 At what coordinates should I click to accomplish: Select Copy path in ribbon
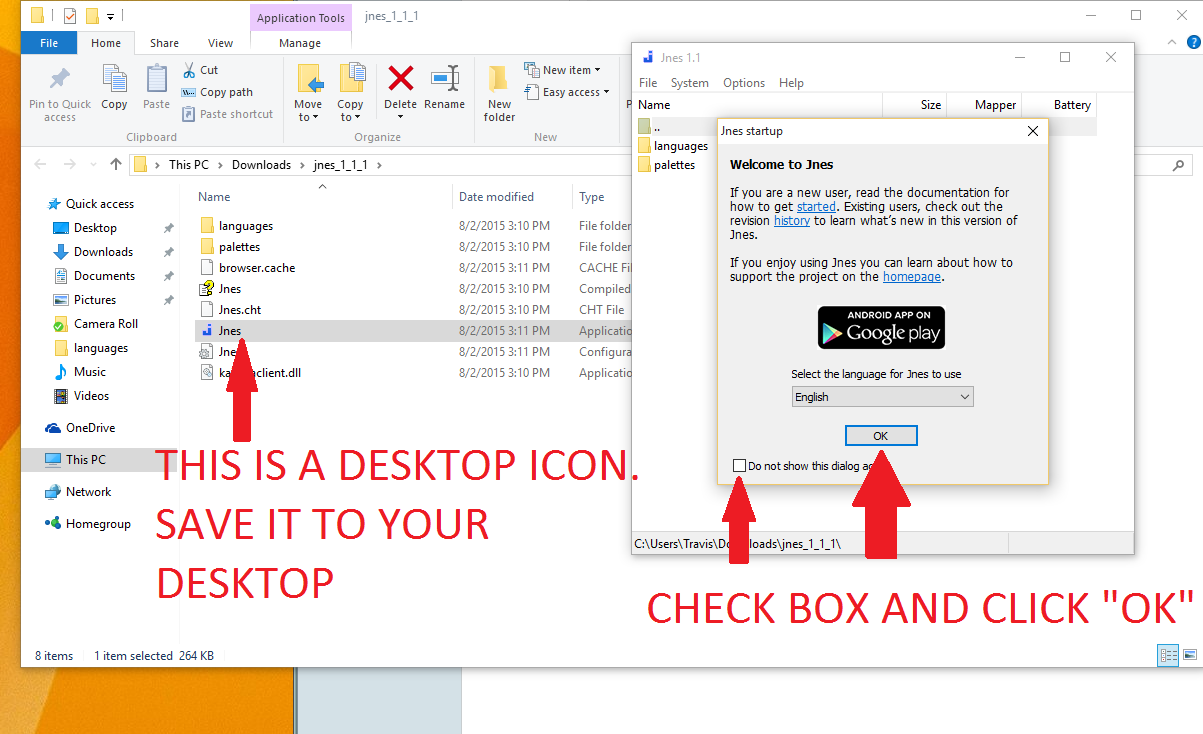[x=218, y=92]
